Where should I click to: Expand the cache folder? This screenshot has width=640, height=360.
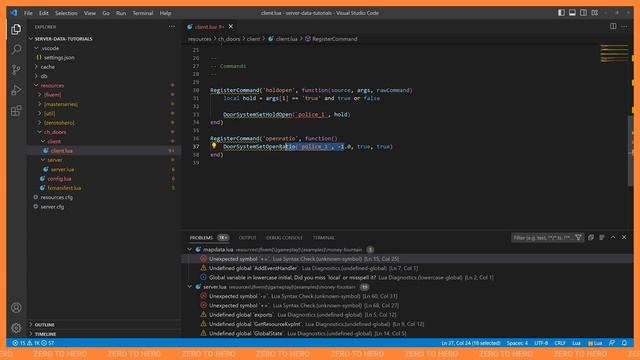tap(47, 67)
